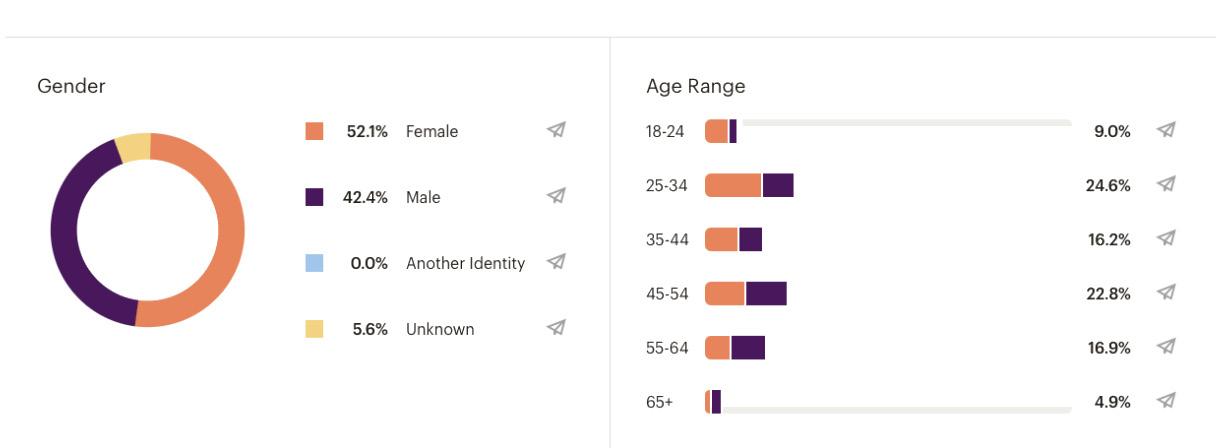Click the orange segment of the donut chart
Viewport: 1220px width, 448px height.
229,230
